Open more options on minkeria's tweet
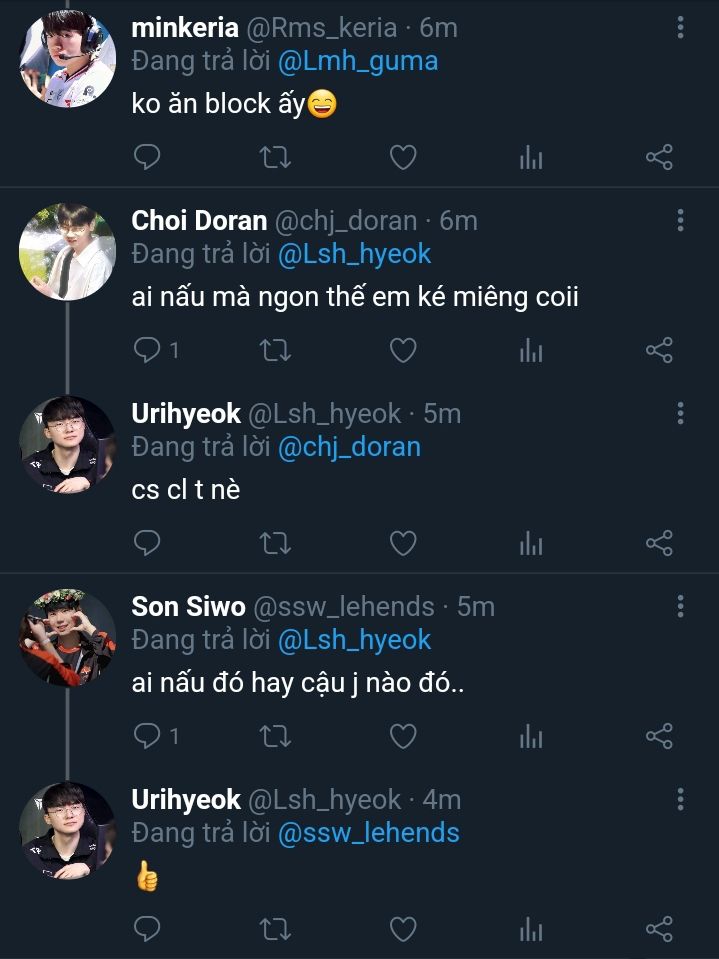 (x=680, y=28)
